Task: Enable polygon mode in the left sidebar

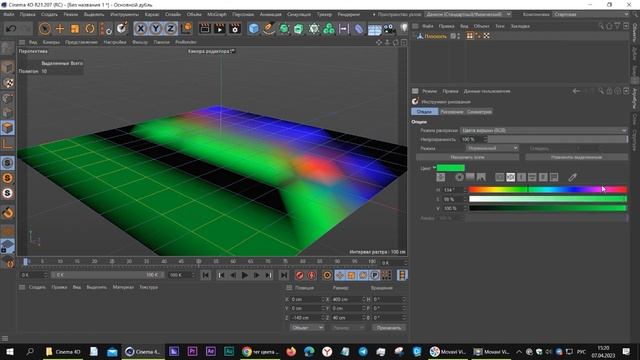Action: pyautogui.click(x=7, y=128)
